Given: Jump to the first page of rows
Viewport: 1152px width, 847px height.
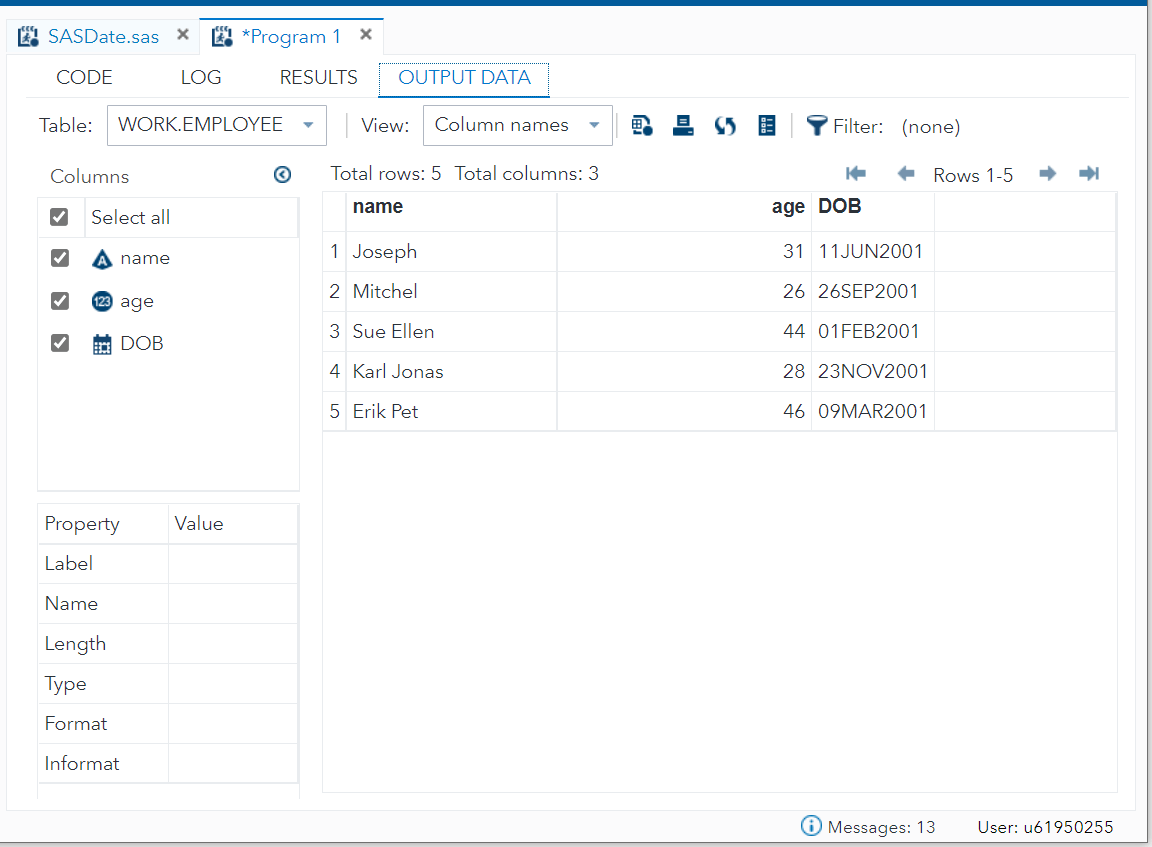Looking at the screenshot, I should click(856, 173).
